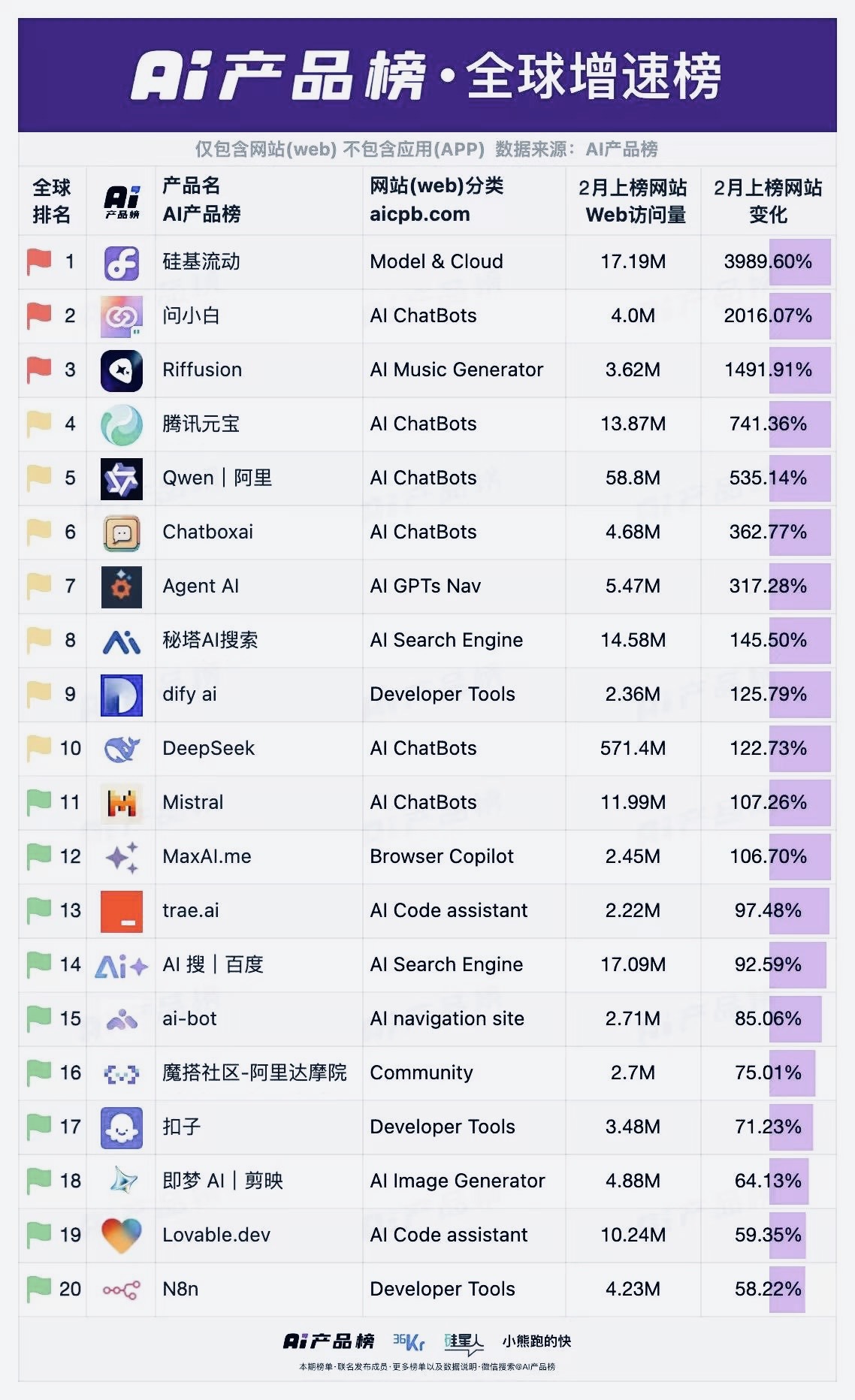Click the dify ai blue icon

(x=121, y=695)
